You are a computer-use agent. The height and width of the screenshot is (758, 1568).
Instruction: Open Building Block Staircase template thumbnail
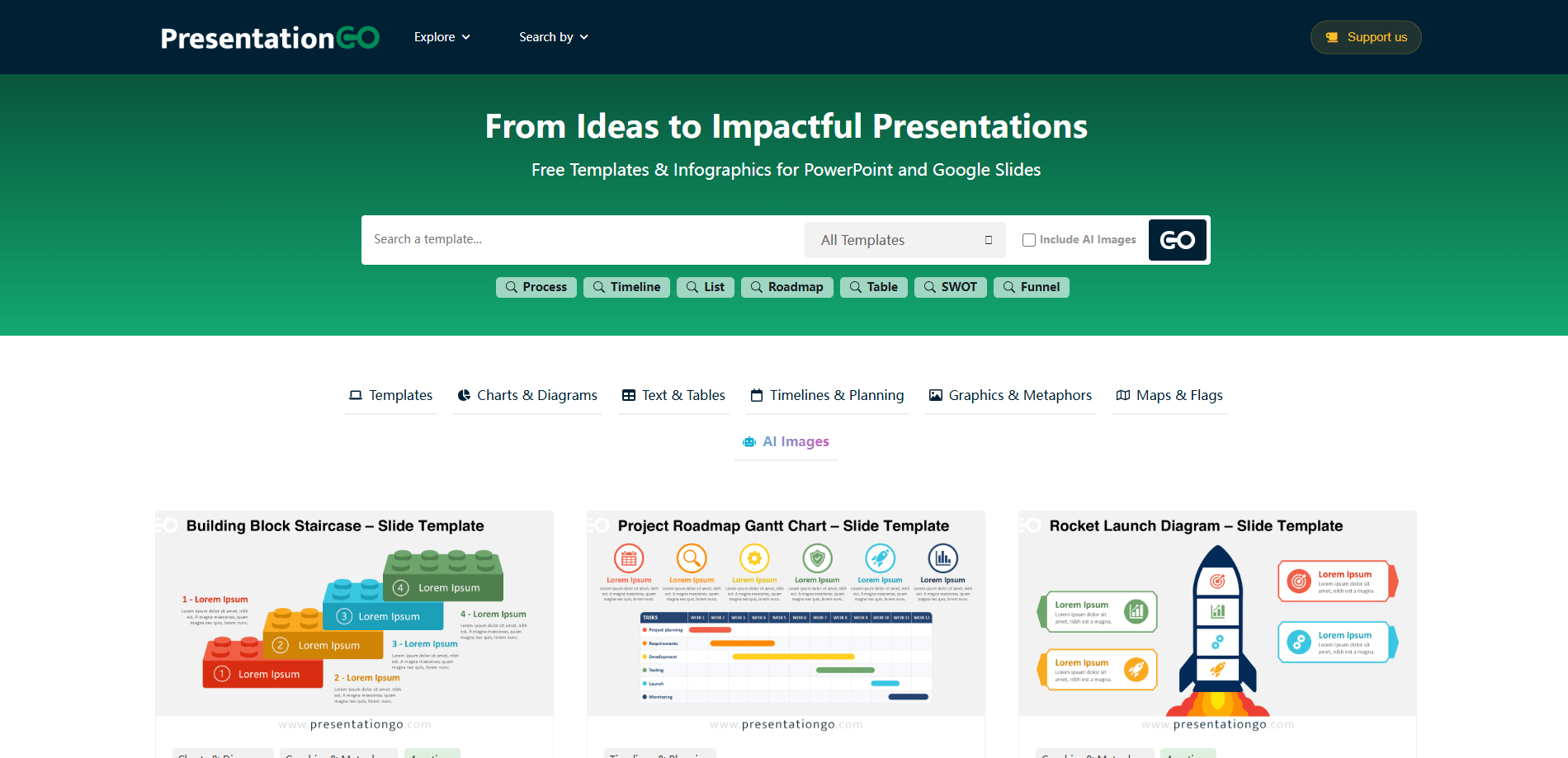(354, 623)
